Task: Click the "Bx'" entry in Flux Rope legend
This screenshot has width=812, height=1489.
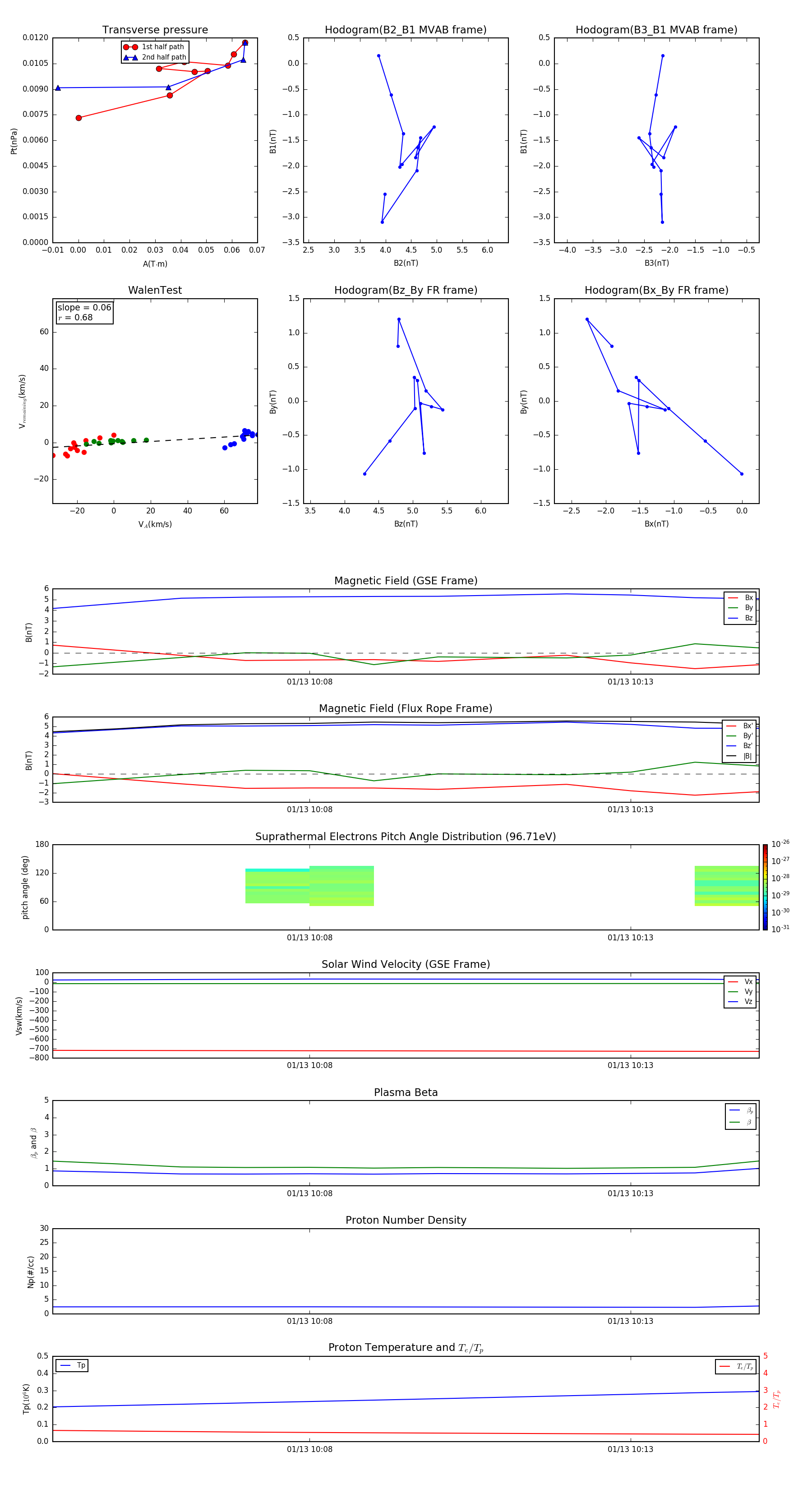Action: (740, 726)
